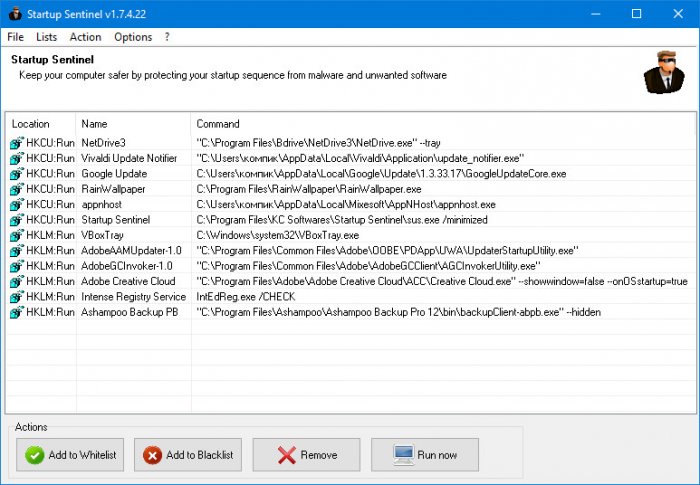Click the Add to Blacklist button

pos(188,455)
